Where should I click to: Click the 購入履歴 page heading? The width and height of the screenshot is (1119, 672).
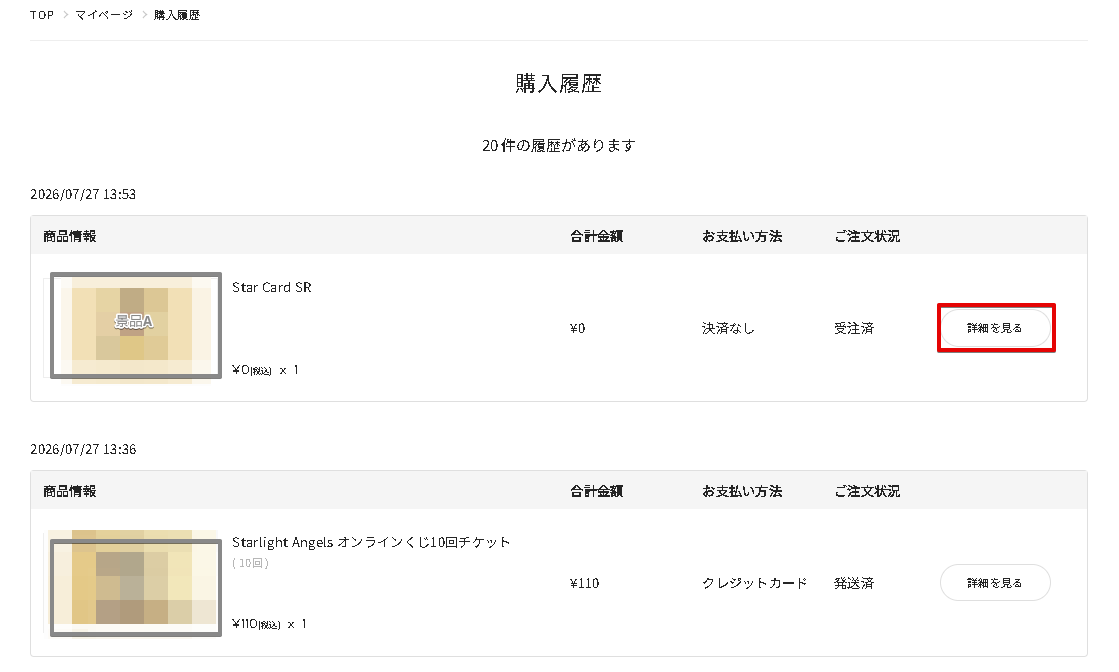coord(559,83)
